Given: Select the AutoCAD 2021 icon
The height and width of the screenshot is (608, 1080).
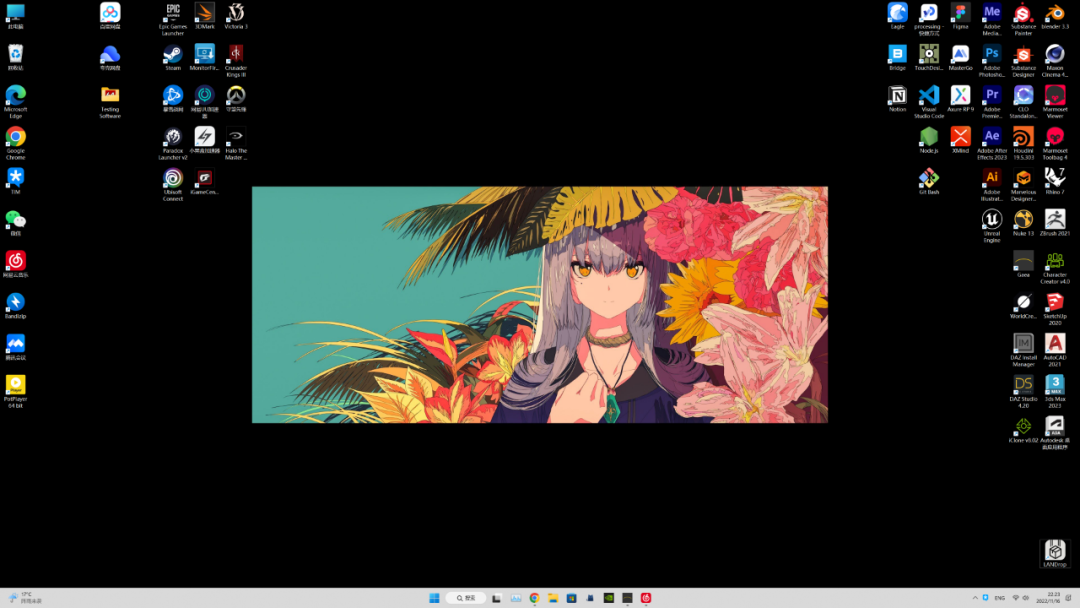Looking at the screenshot, I should click(1055, 350).
